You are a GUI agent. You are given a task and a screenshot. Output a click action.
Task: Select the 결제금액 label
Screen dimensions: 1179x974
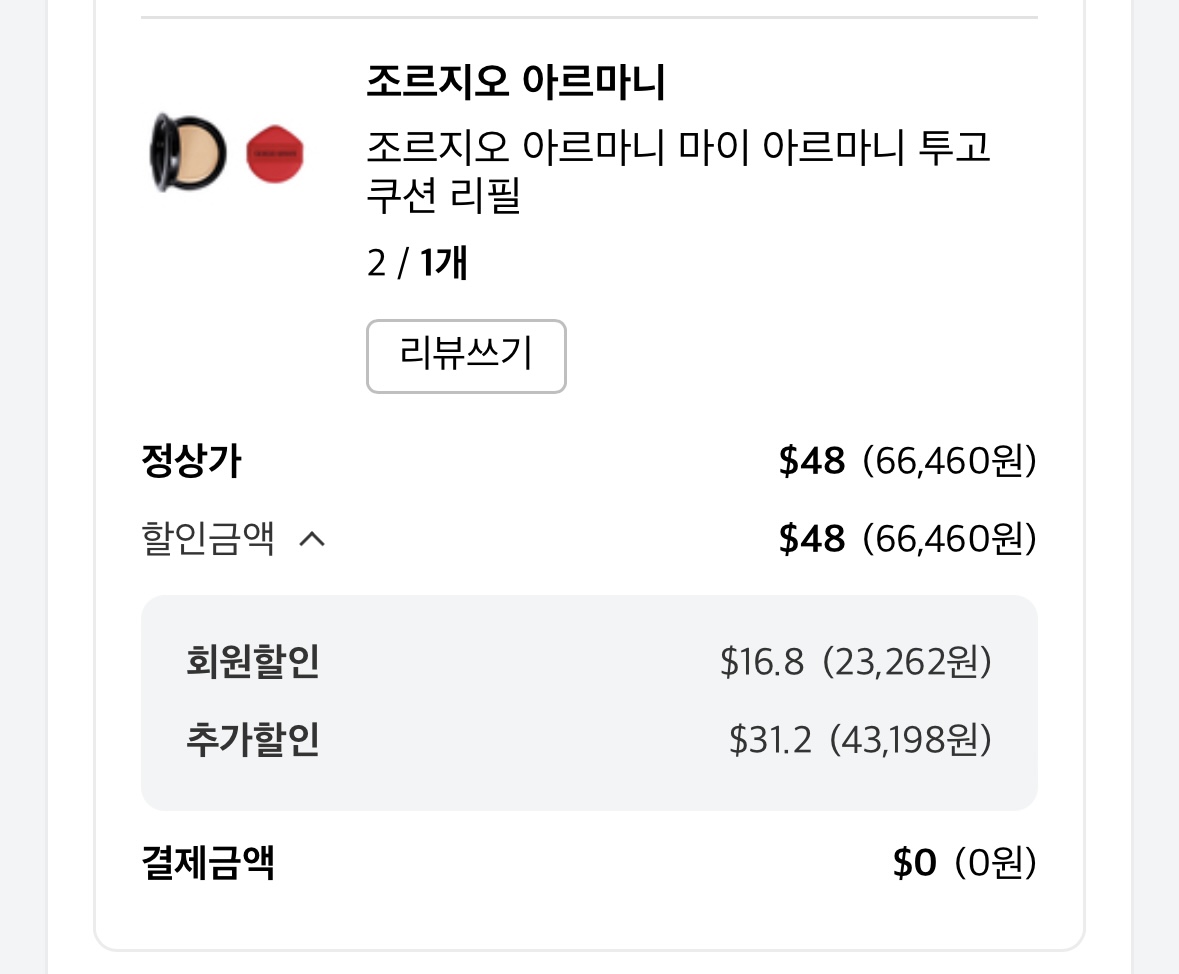click(x=208, y=862)
